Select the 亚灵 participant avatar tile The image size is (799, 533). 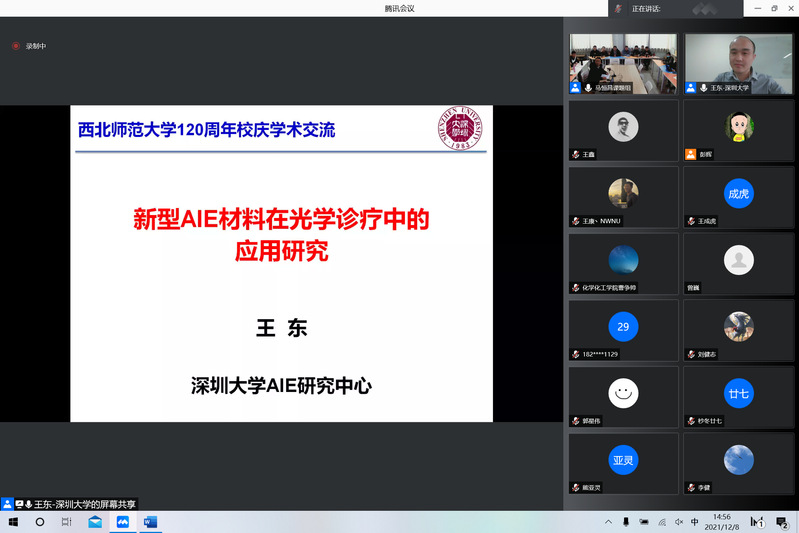coord(623,460)
